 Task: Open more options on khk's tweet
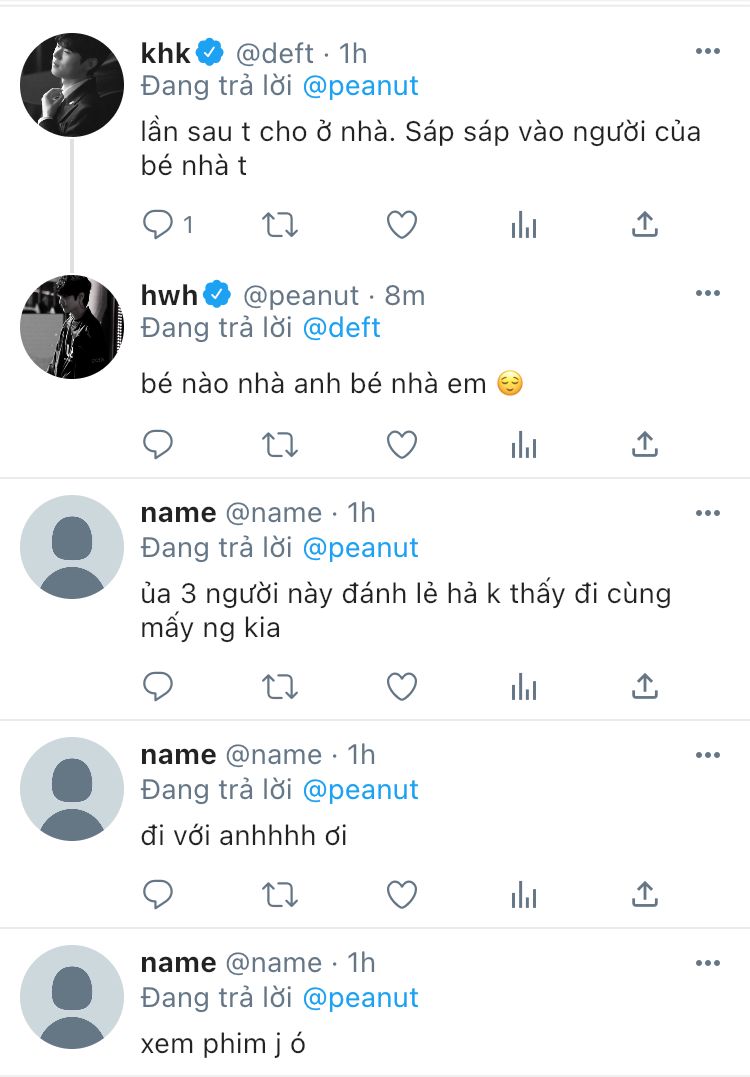click(x=707, y=51)
